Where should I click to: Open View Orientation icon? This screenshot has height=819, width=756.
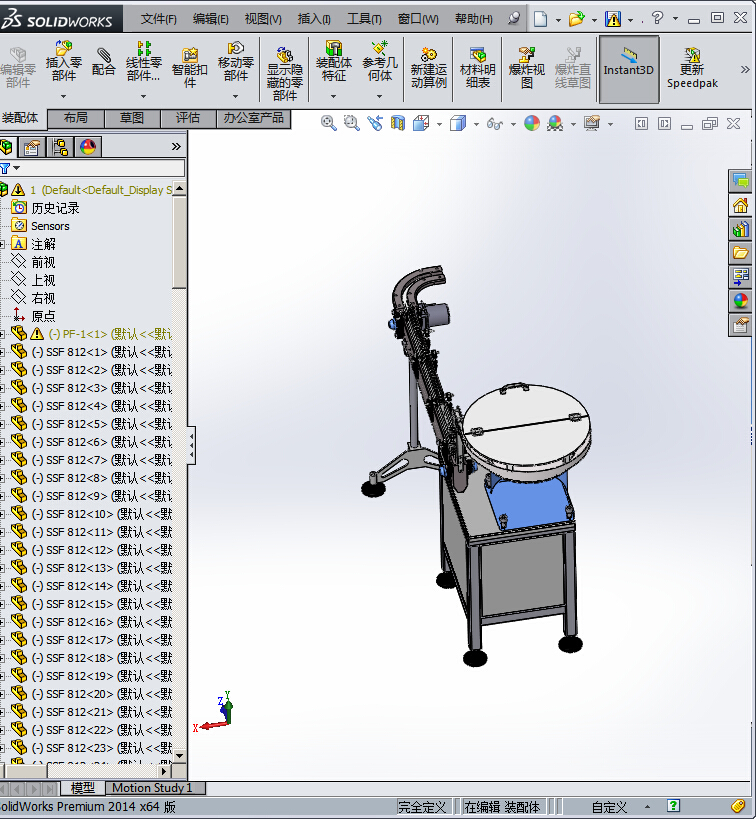pyautogui.click(x=421, y=123)
